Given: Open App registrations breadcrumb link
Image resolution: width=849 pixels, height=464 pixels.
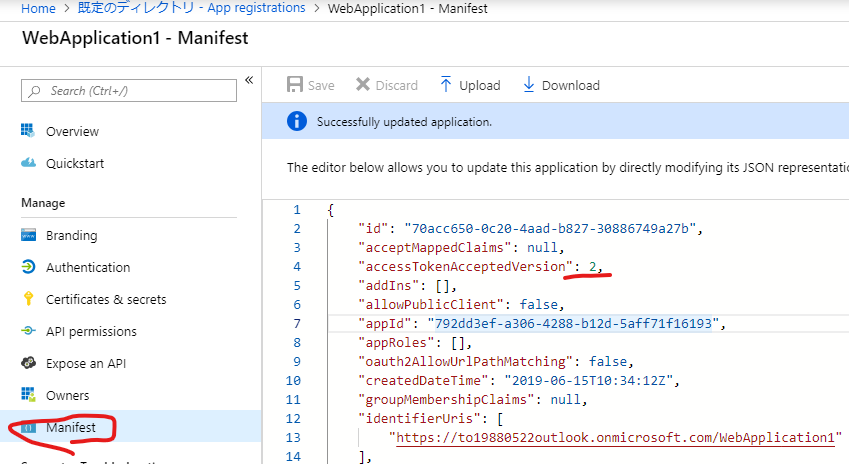Looking at the screenshot, I should tap(191, 8).
